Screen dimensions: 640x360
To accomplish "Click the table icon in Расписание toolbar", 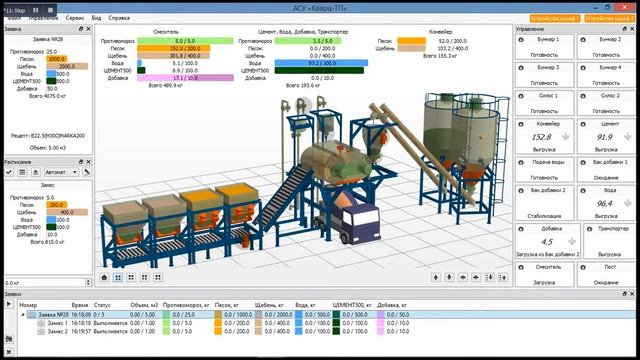I will 22,172.
